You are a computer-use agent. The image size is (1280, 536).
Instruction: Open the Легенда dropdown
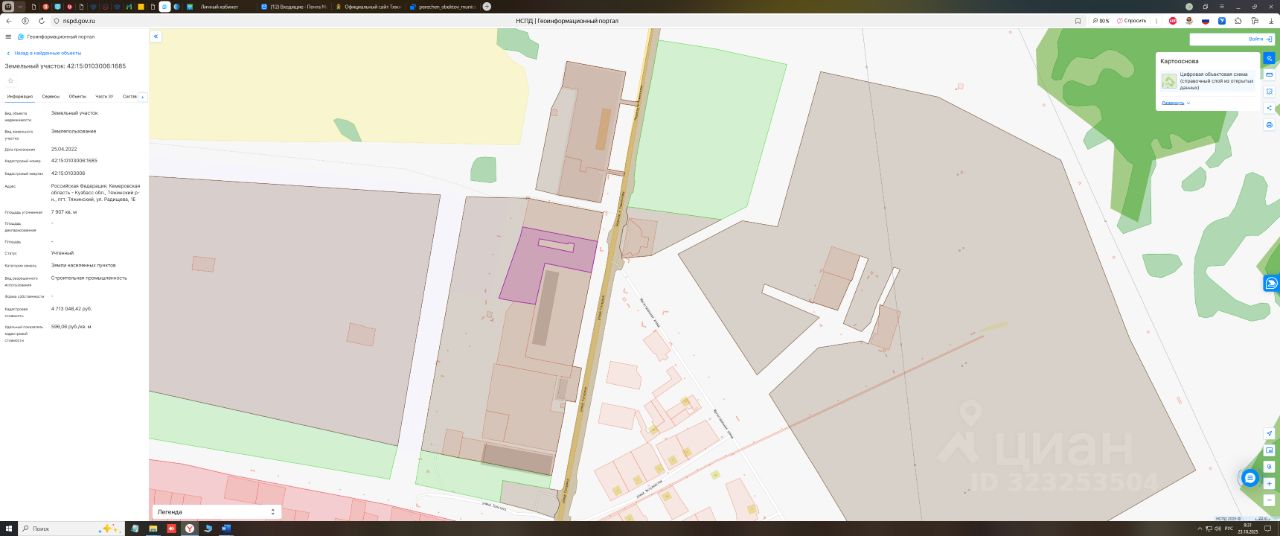coord(216,511)
